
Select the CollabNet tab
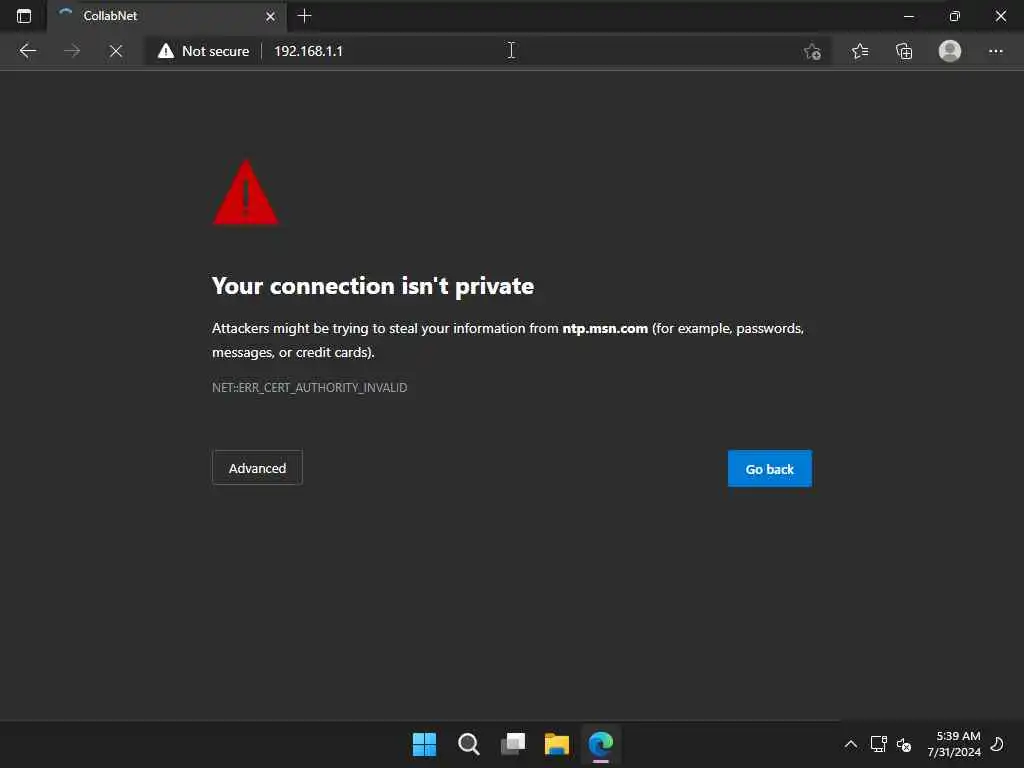167,16
